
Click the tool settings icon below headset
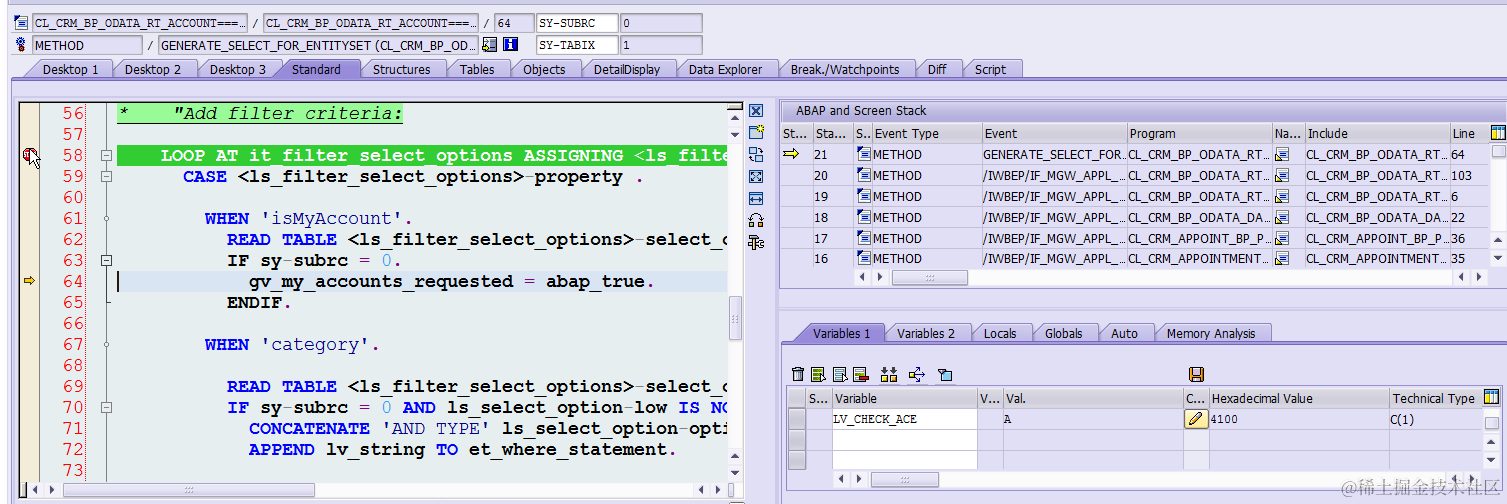click(x=756, y=242)
